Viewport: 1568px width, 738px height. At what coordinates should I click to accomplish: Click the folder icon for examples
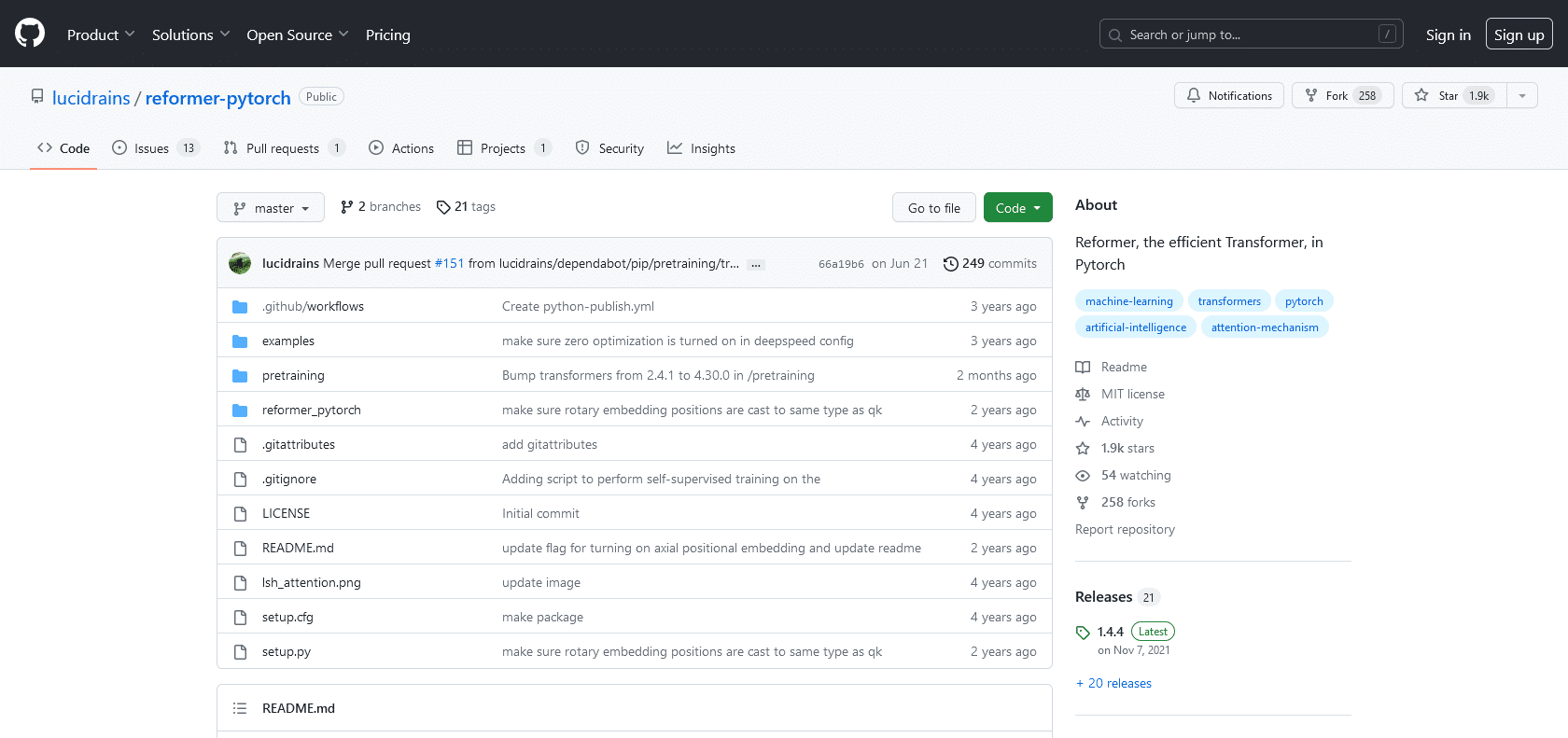coord(240,341)
